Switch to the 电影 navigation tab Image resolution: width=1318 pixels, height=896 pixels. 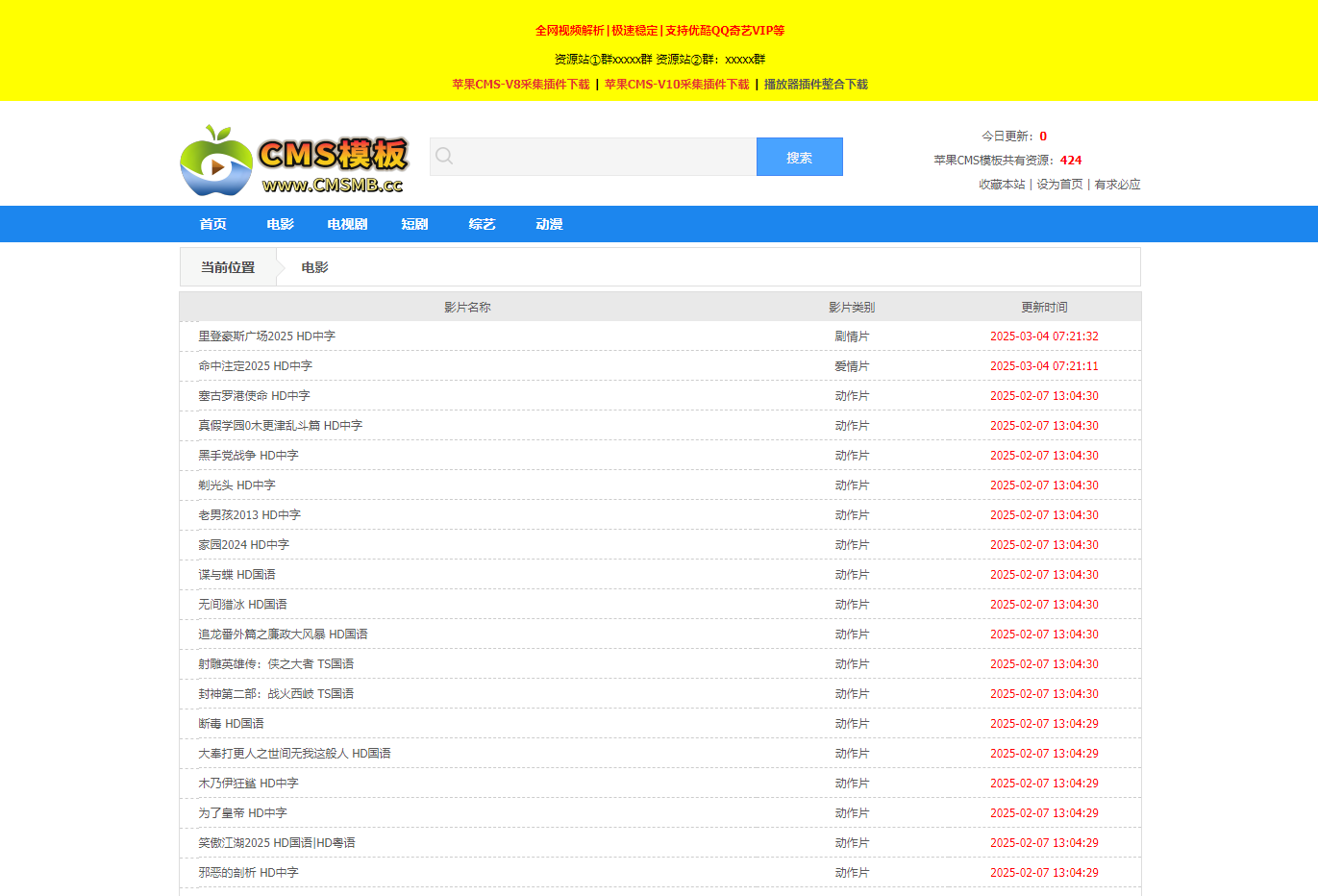point(281,224)
